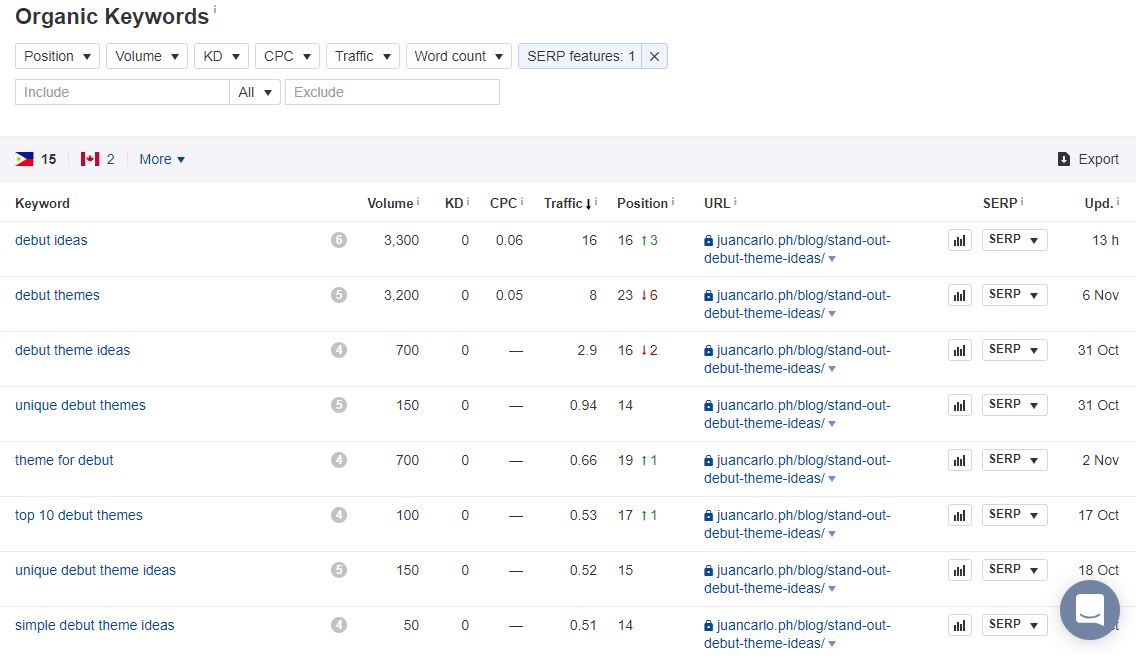This screenshot has width=1136, height=657.
Task: Expand SERP dropdown for debut theme ideas
Action: [1014, 350]
